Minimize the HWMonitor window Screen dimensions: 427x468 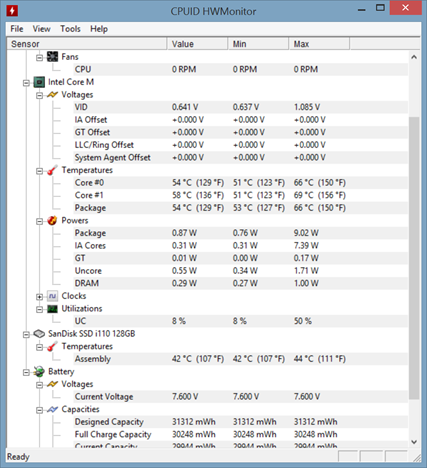click(362, 10)
